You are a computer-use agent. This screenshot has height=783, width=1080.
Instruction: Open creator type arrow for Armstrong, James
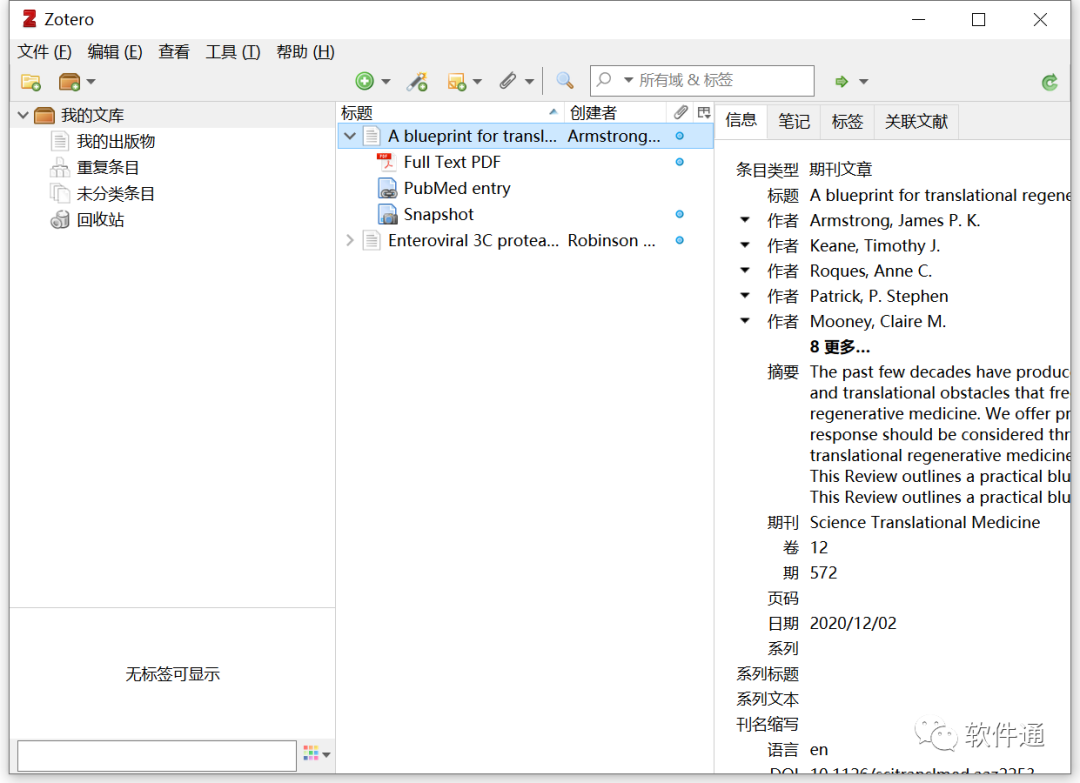coord(745,220)
